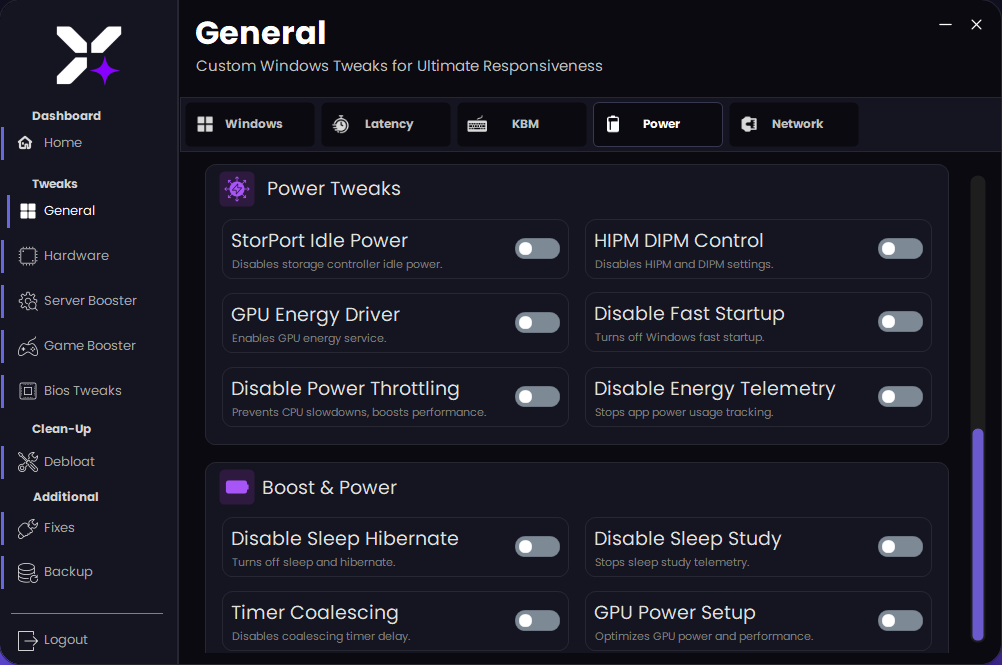
Task: Enable the StorPort Idle Power toggle
Action: tap(537, 248)
